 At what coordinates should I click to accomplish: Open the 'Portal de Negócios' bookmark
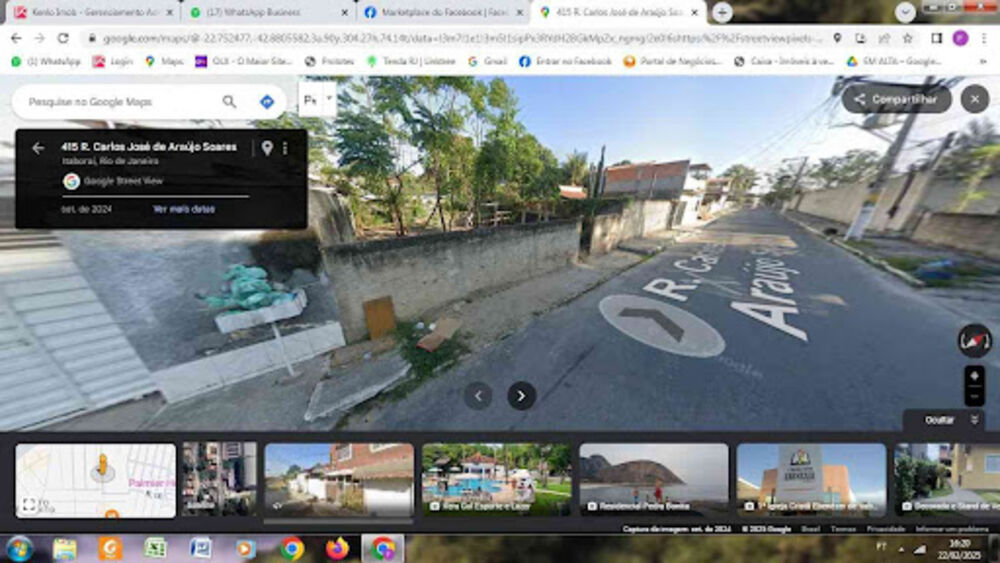click(x=673, y=61)
